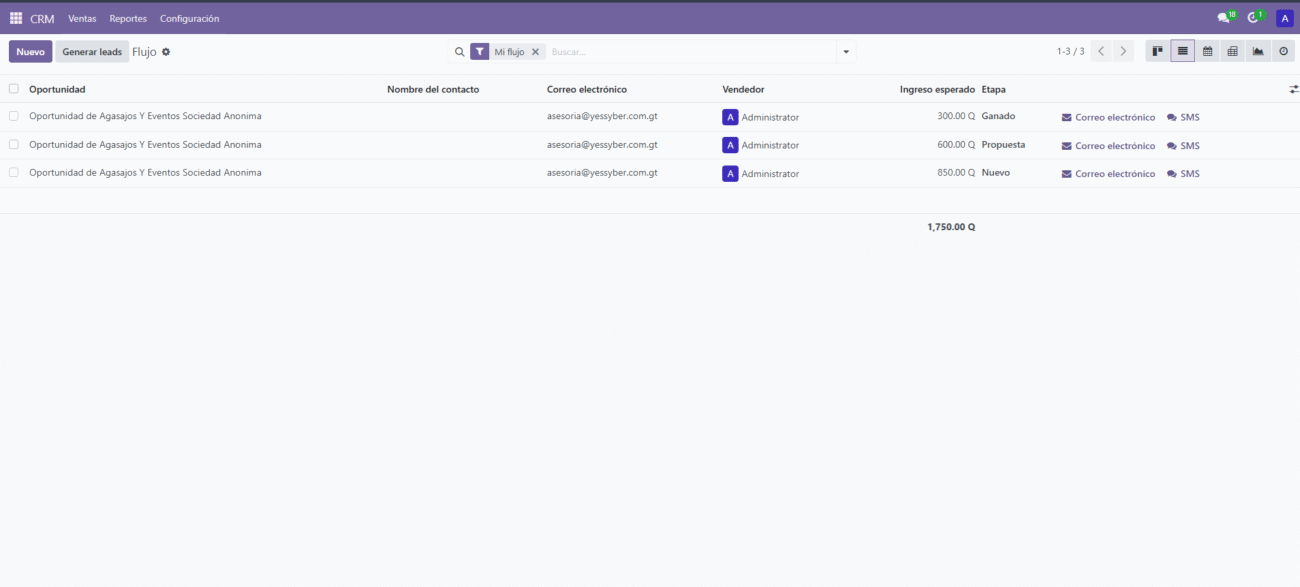Viewport: 1300px width, 587px height.
Task: Open optional columns settings in table header
Action: coord(1293,89)
